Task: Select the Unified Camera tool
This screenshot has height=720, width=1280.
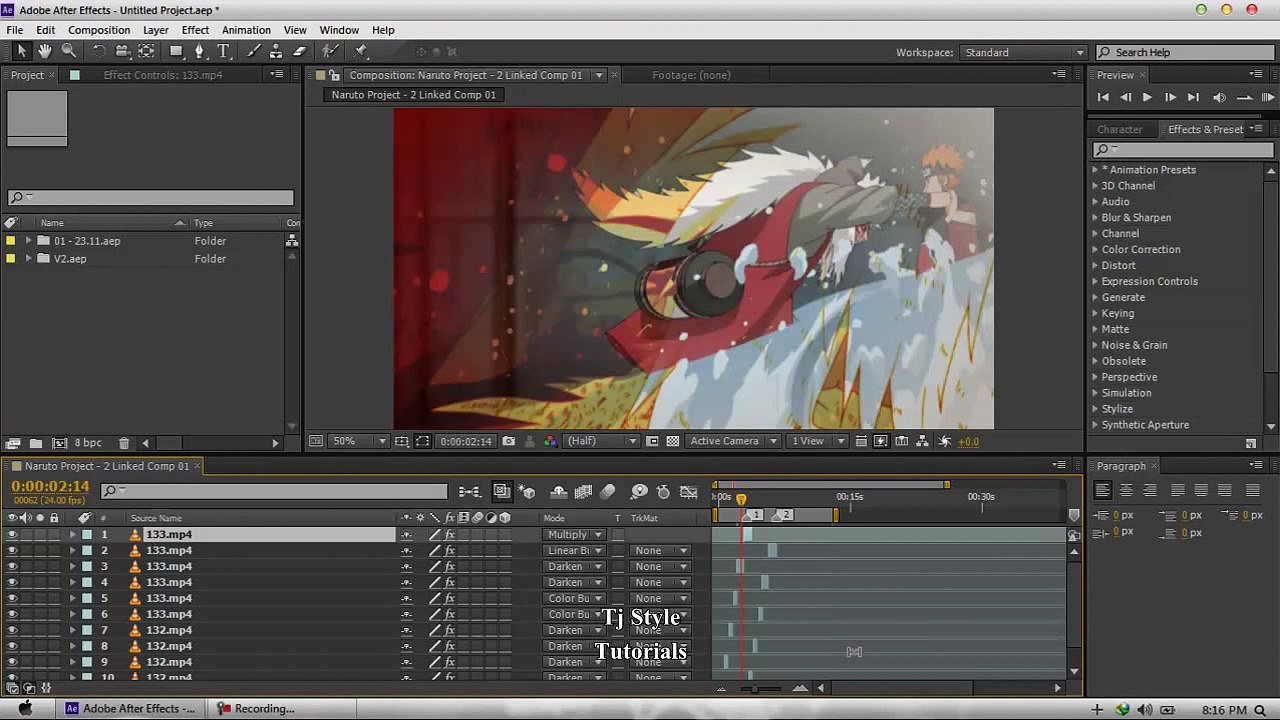Action: pyautogui.click(x=122, y=51)
